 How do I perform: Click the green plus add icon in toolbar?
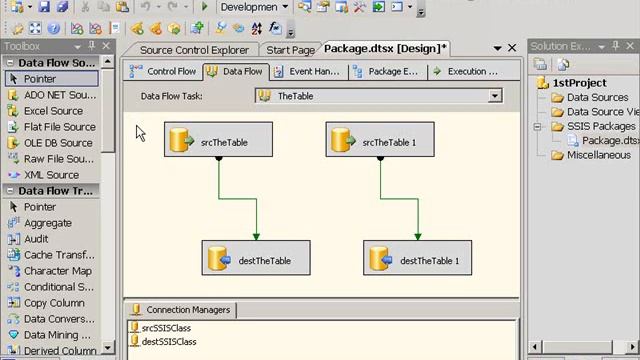197,28
